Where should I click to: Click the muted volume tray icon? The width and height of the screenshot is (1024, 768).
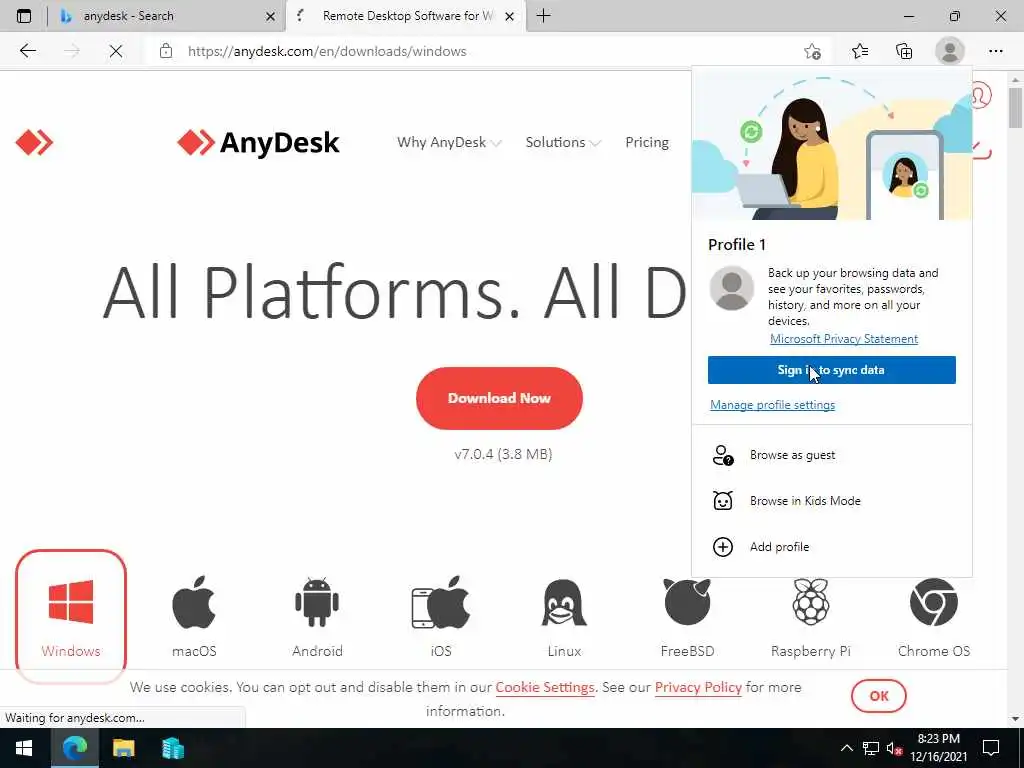[x=894, y=748]
